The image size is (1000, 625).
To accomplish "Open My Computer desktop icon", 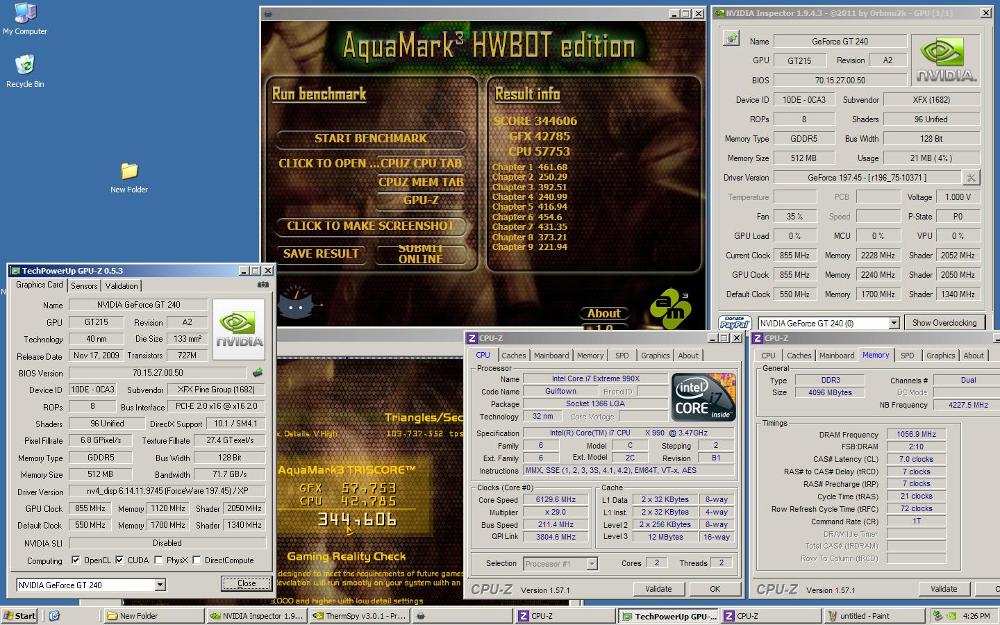I will 24,18.
